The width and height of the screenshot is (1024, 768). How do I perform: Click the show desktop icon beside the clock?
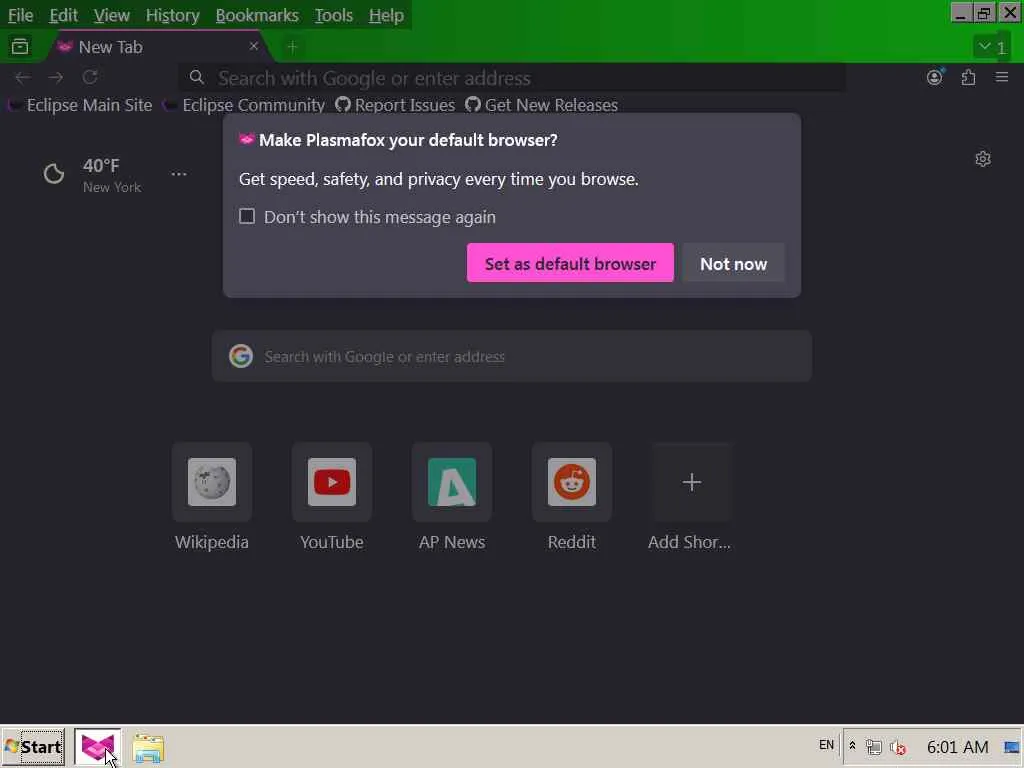[1012, 747]
